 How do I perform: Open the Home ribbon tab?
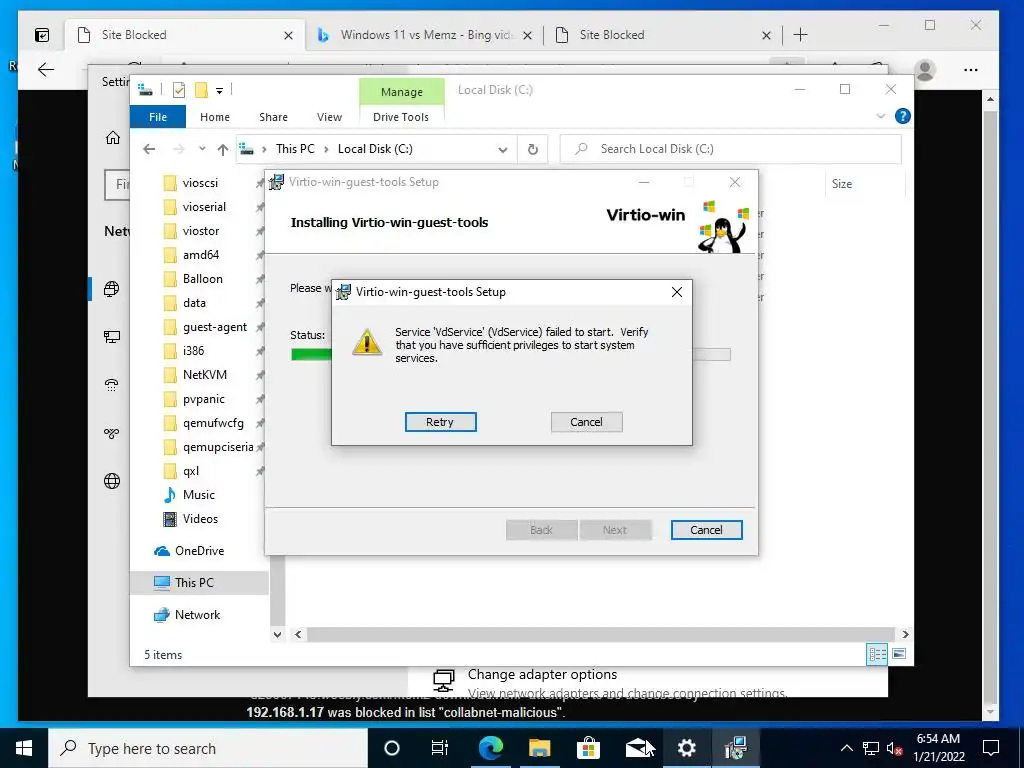[x=215, y=117]
